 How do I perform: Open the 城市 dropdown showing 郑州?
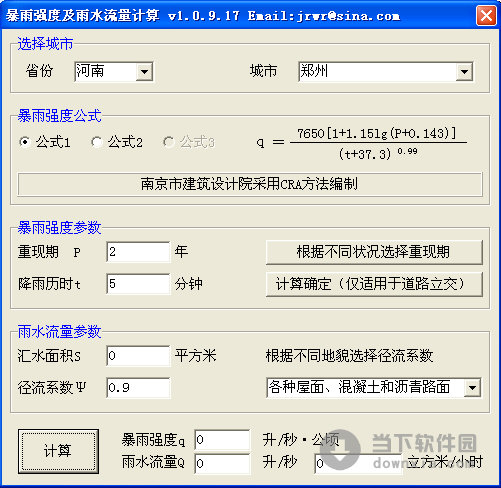coord(464,72)
